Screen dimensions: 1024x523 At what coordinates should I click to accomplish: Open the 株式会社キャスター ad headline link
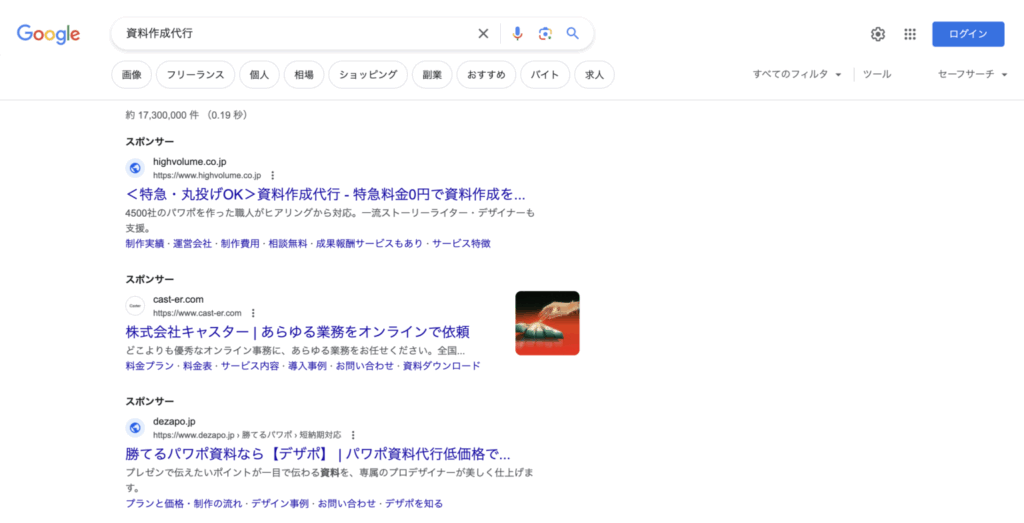297,331
